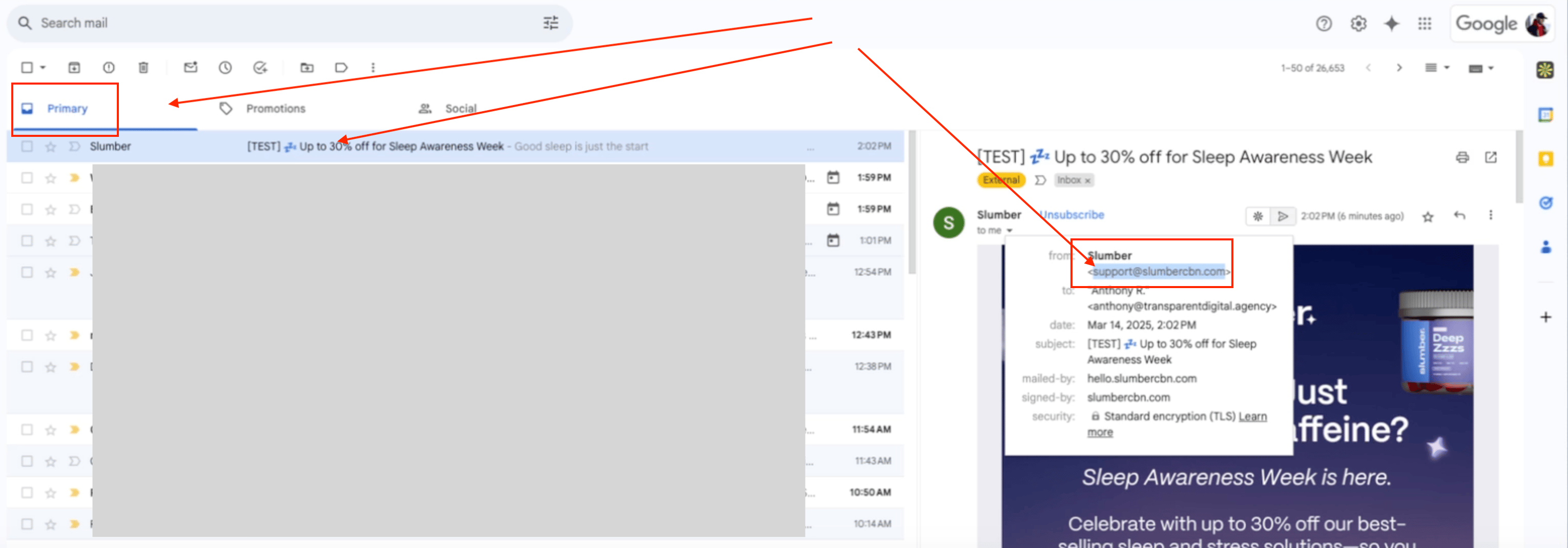Remove the Inbox label from the email
Image resolution: width=1568 pixels, height=548 pixels.
pyautogui.click(x=1088, y=181)
